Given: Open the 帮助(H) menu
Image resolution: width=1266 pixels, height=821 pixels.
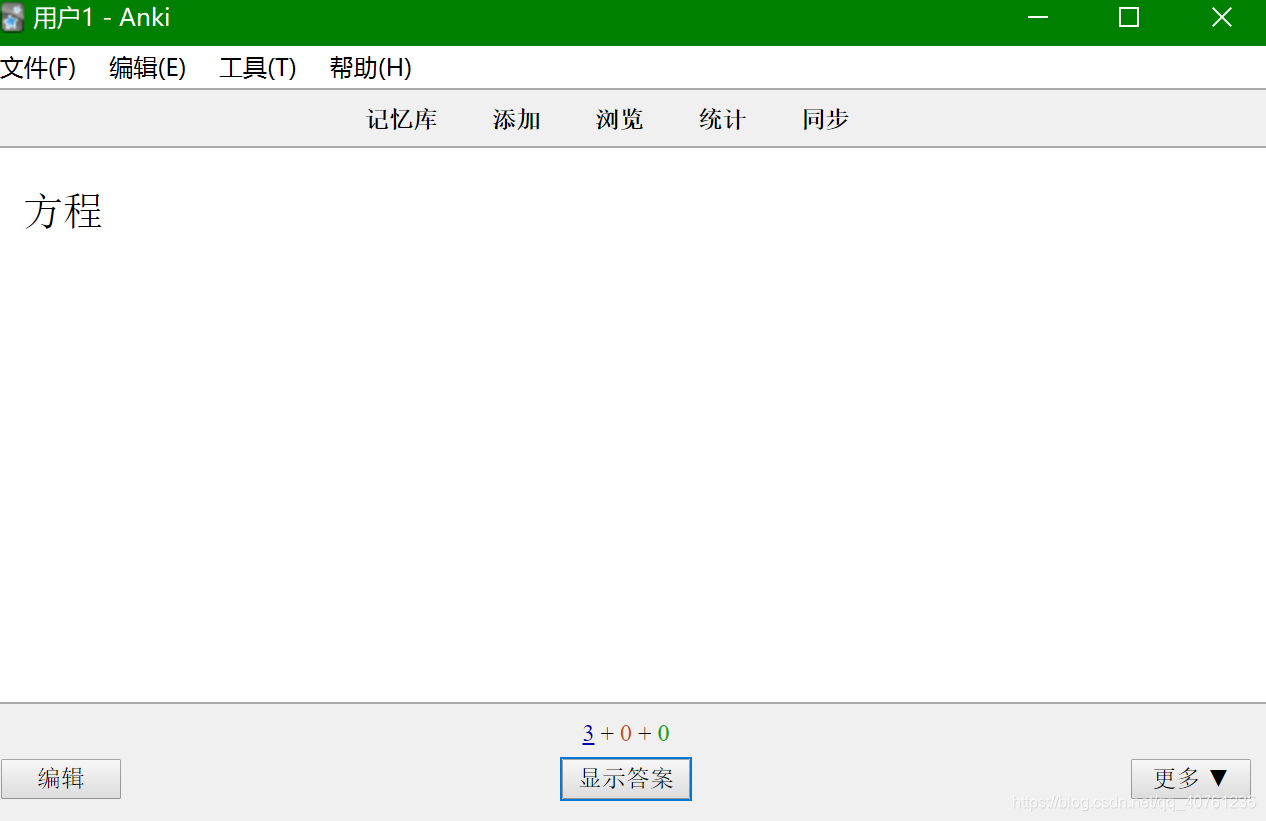Looking at the screenshot, I should click(x=369, y=68).
